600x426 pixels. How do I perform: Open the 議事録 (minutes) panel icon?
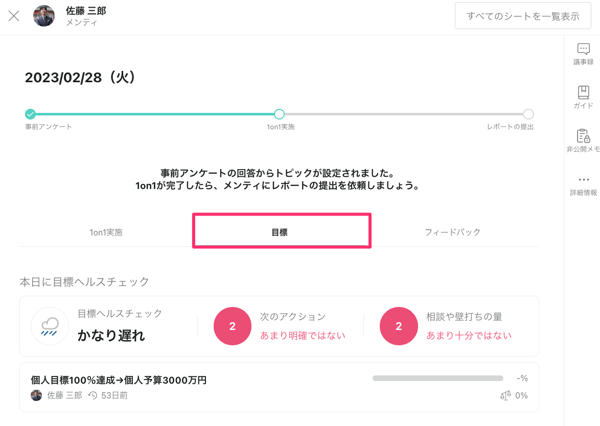coord(583,49)
